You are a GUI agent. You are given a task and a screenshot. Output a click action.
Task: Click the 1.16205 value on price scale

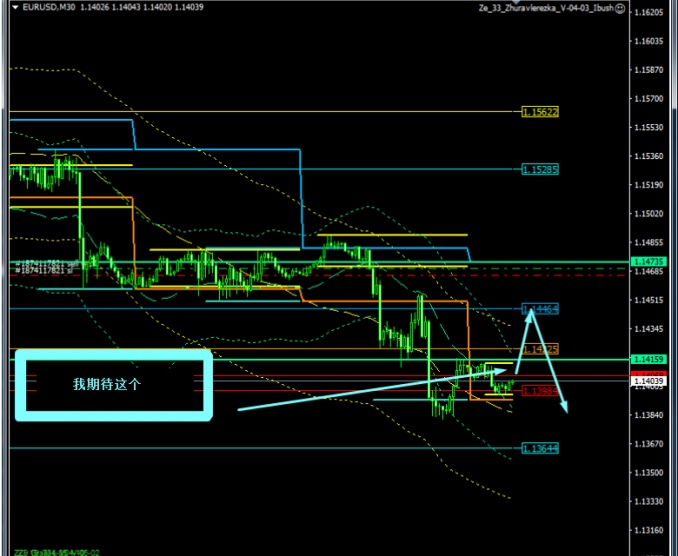[x=650, y=13]
